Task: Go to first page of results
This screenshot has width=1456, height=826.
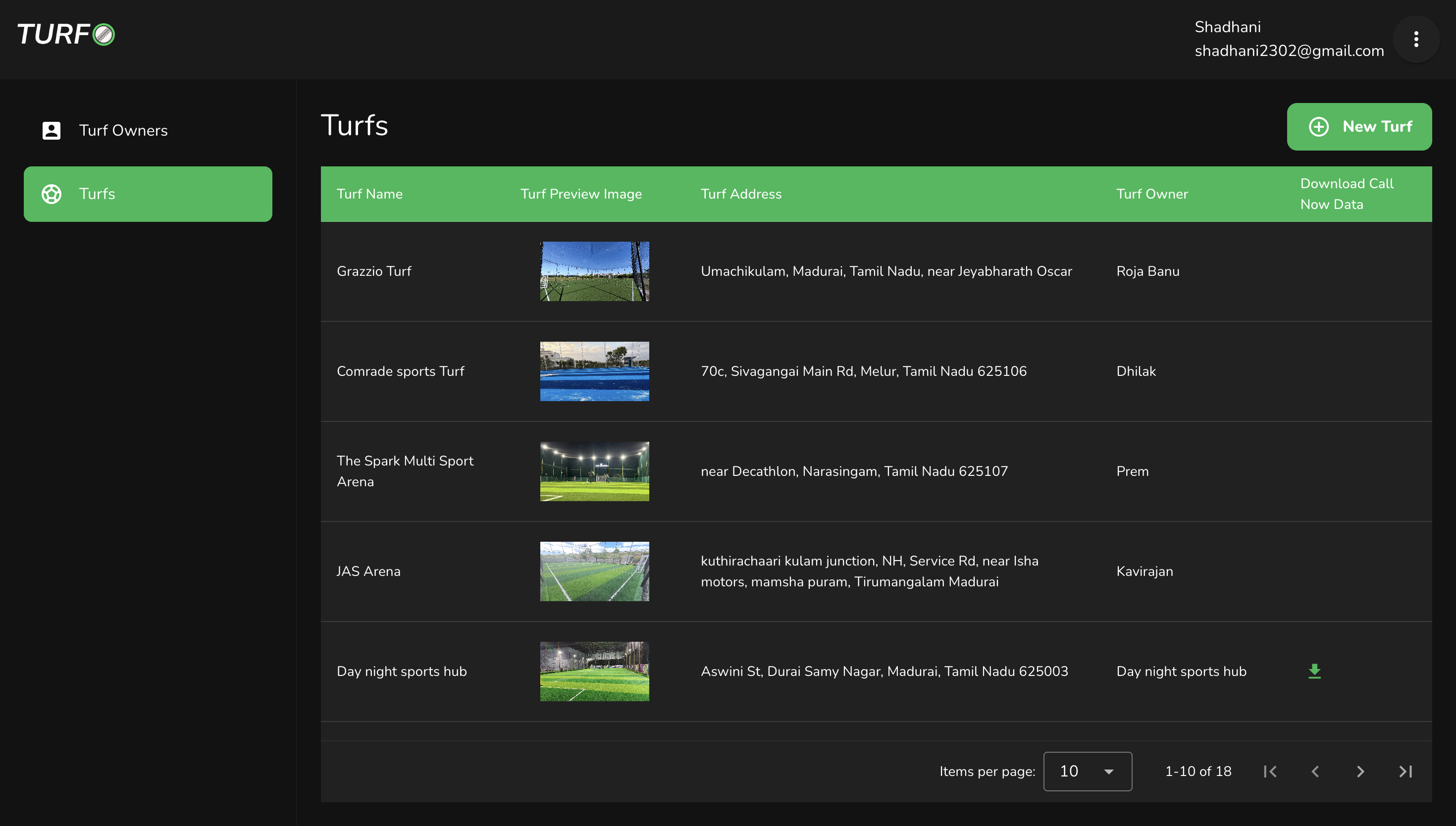Action: 1270,772
